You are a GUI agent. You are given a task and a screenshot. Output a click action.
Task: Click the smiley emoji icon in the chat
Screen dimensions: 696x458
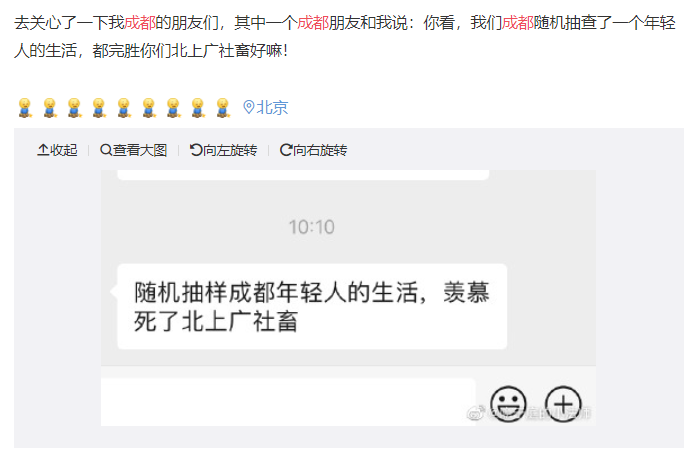point(508,404)
